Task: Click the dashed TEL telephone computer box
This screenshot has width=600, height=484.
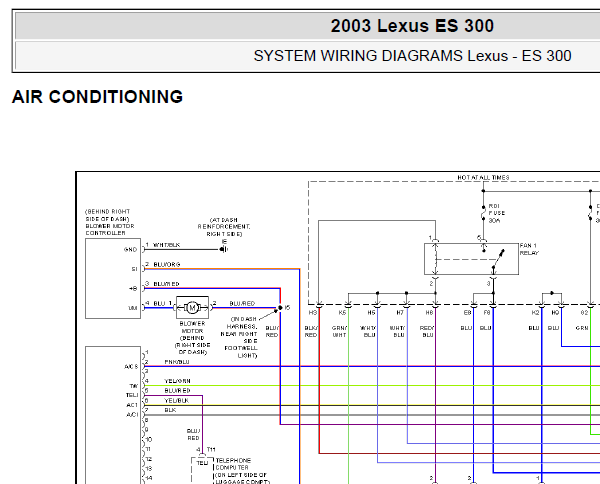Action: point(202,470)
